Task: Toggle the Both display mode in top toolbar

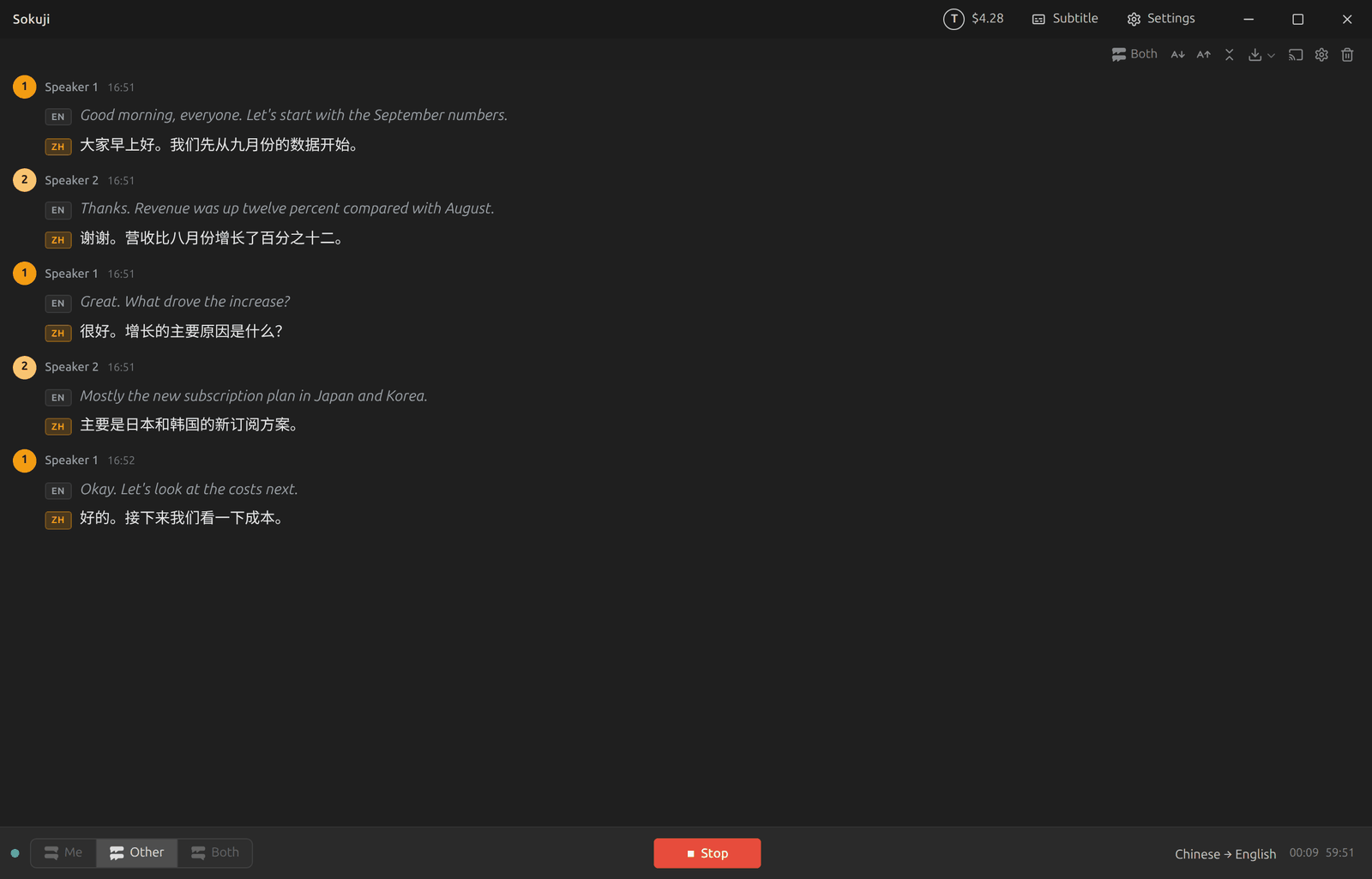Action: pyautogui.click(x=1134, y=54)
